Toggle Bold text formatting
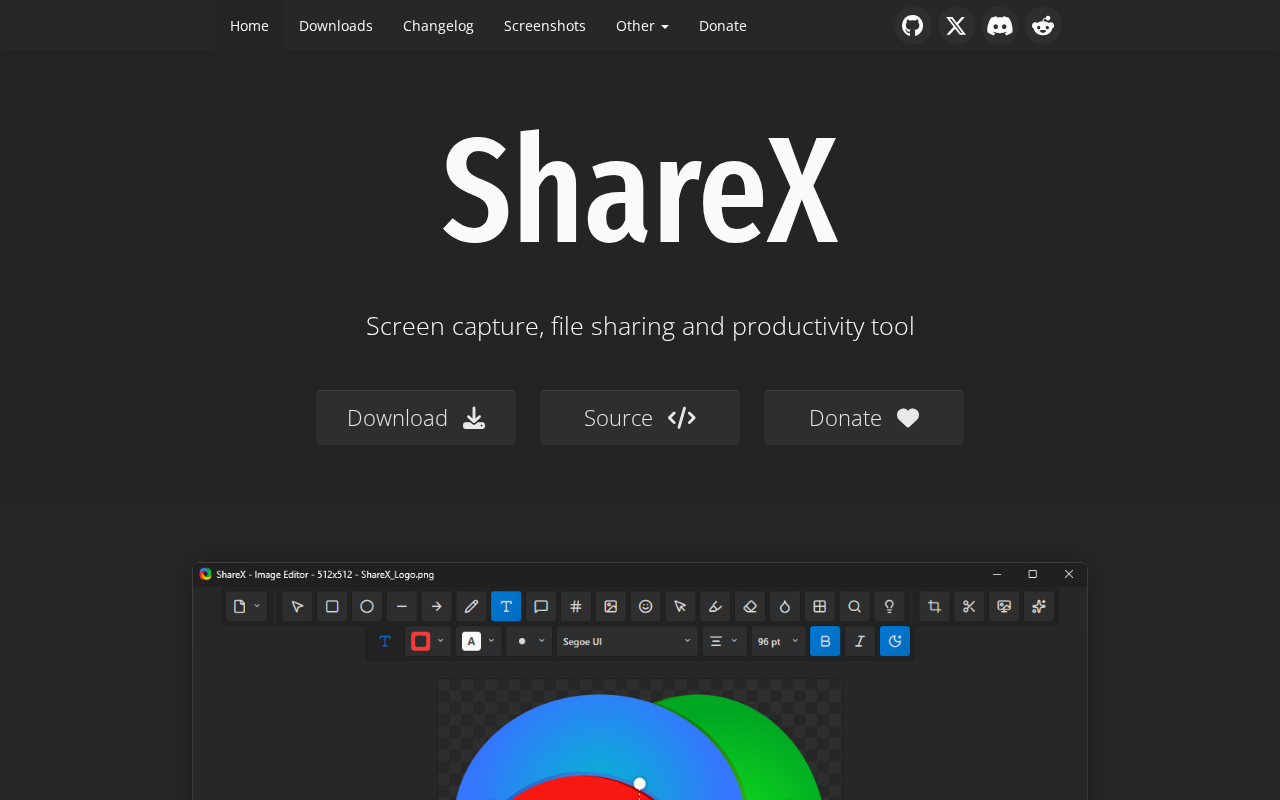 click(825, 641)
